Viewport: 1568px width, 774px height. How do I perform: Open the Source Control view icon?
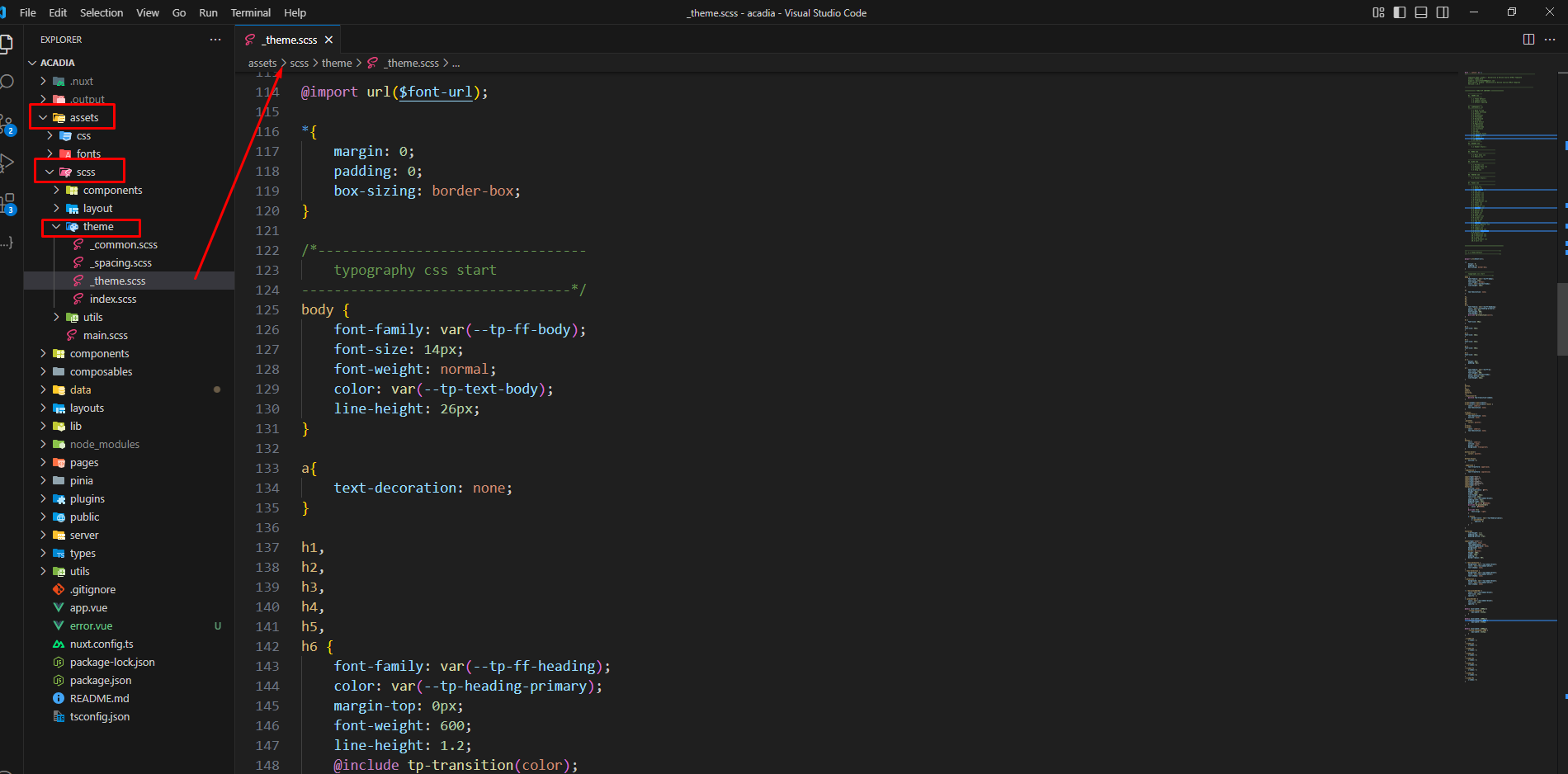7,124
